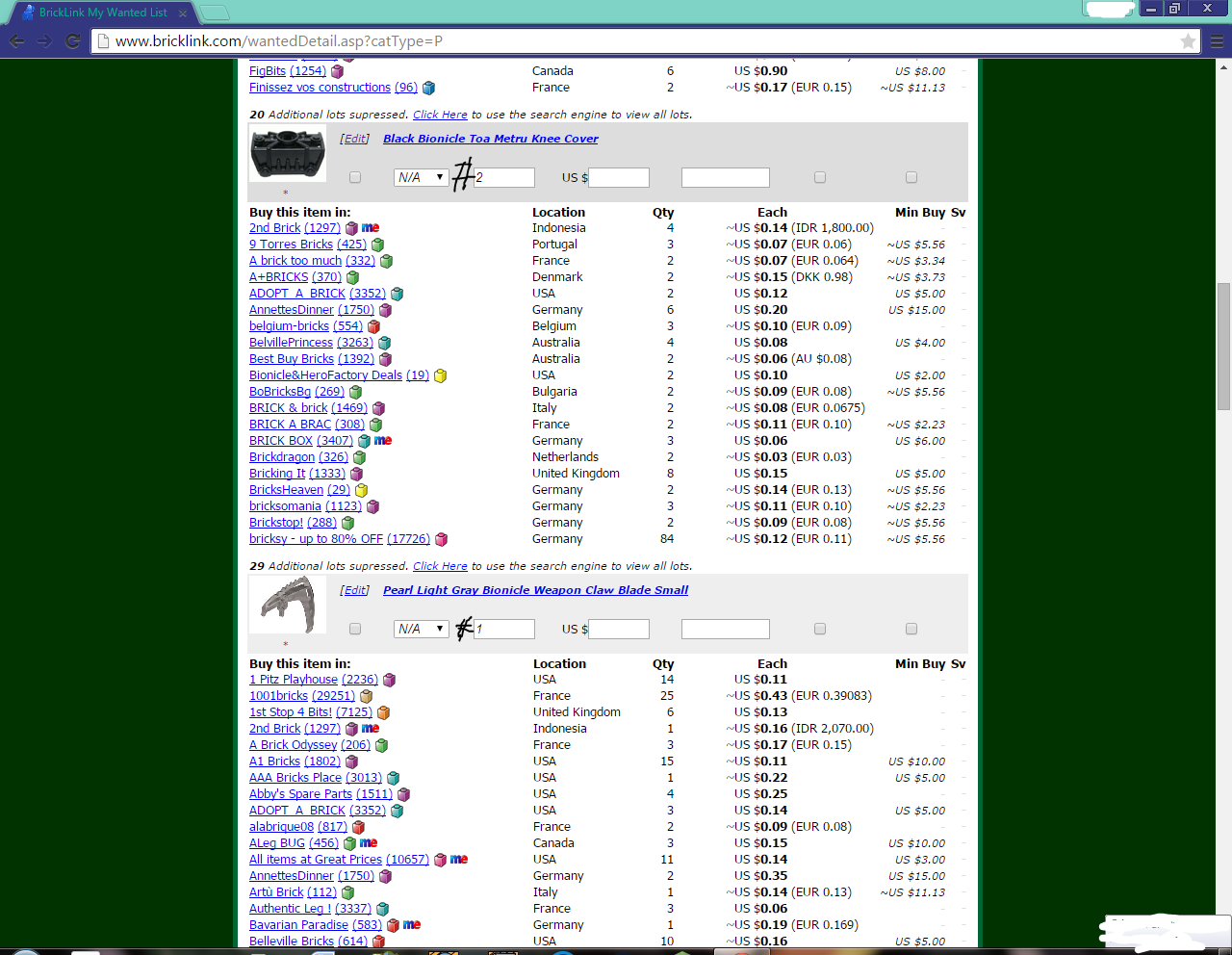Click the yellow cube icon beside BricksHeaven
This screenshot has width=1232, height=955.
point(361,490)
